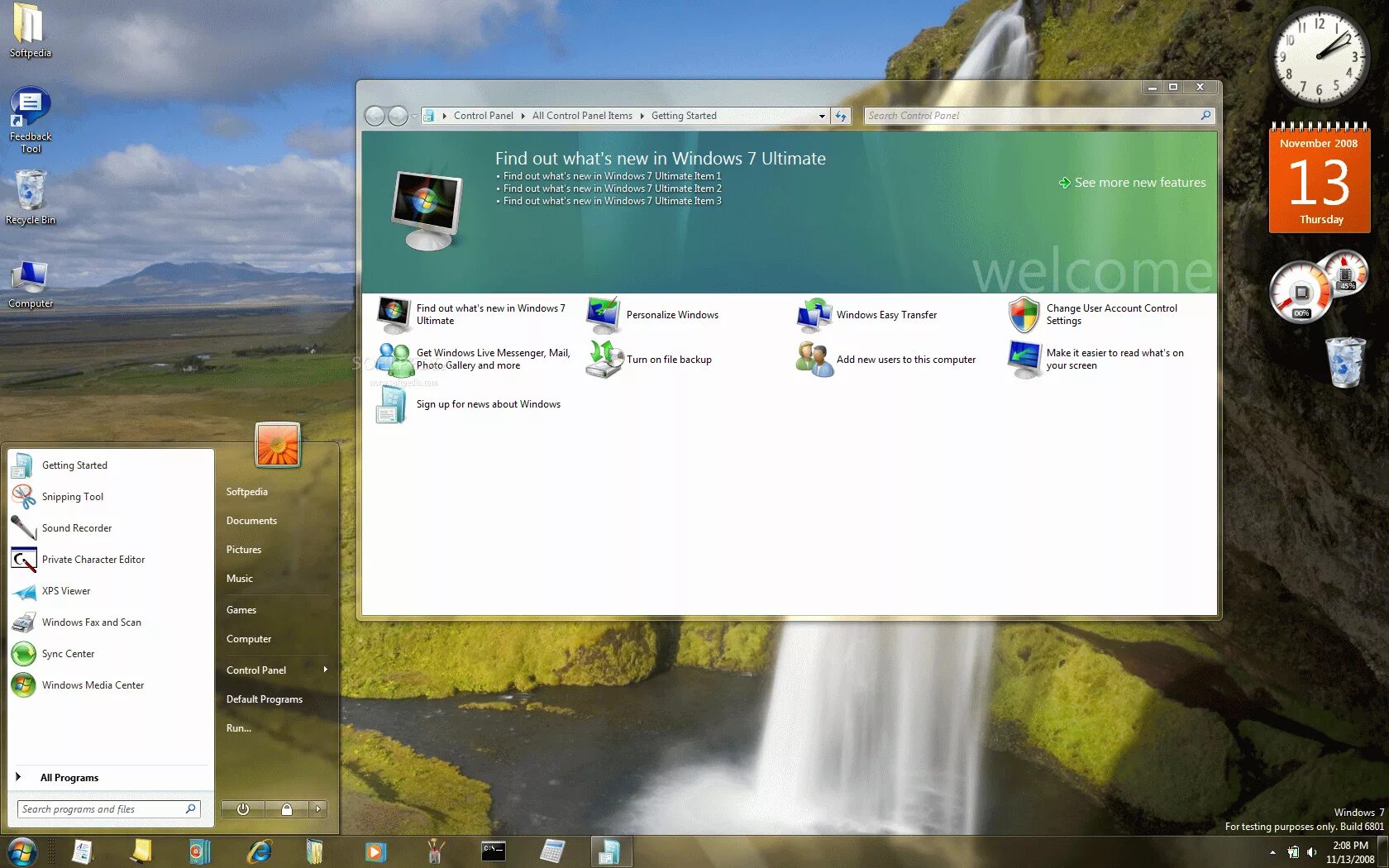Launch Snipping Tool from Start menu

110,497
